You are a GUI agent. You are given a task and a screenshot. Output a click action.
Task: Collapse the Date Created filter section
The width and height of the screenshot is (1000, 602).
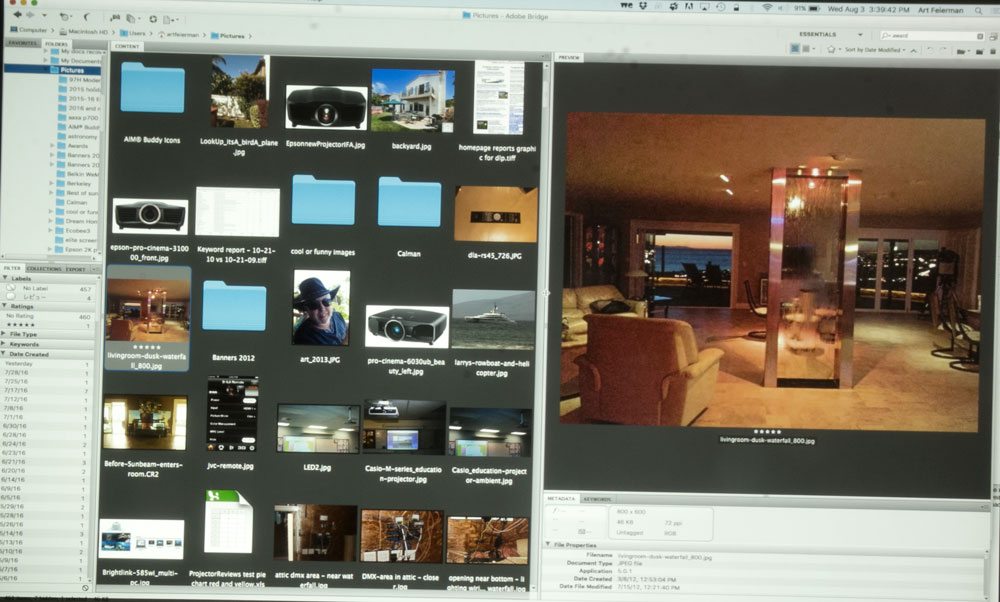pyautogui.click(x=5, y=354)
